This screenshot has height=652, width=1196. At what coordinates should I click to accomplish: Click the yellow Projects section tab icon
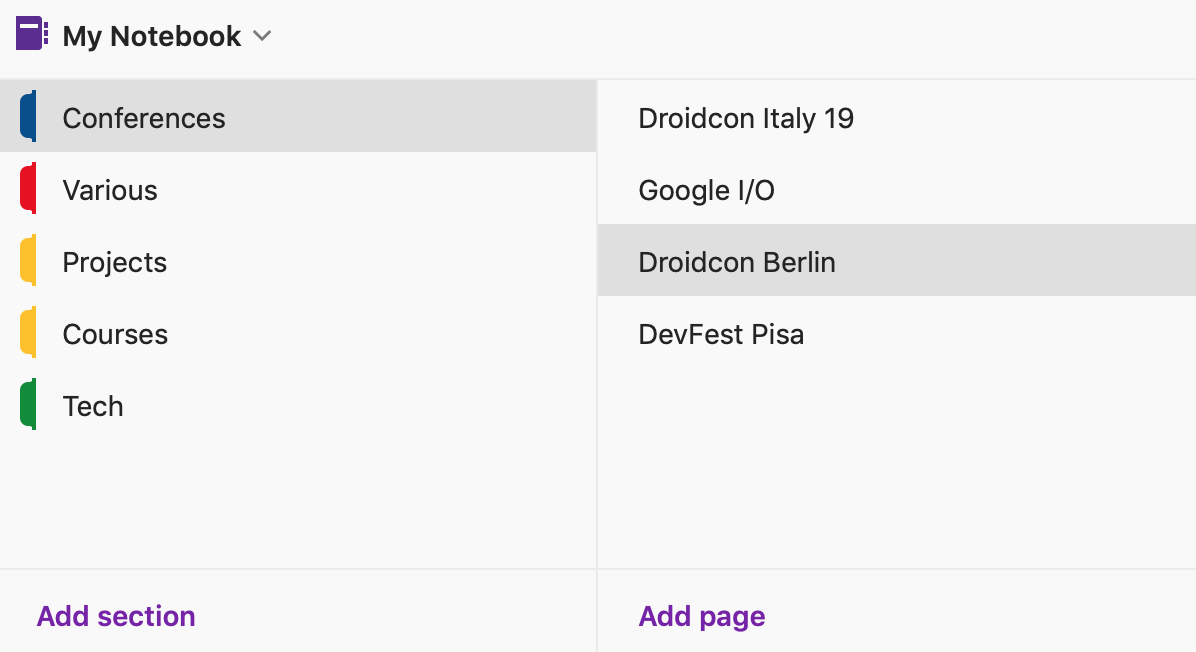pos(28,260)
